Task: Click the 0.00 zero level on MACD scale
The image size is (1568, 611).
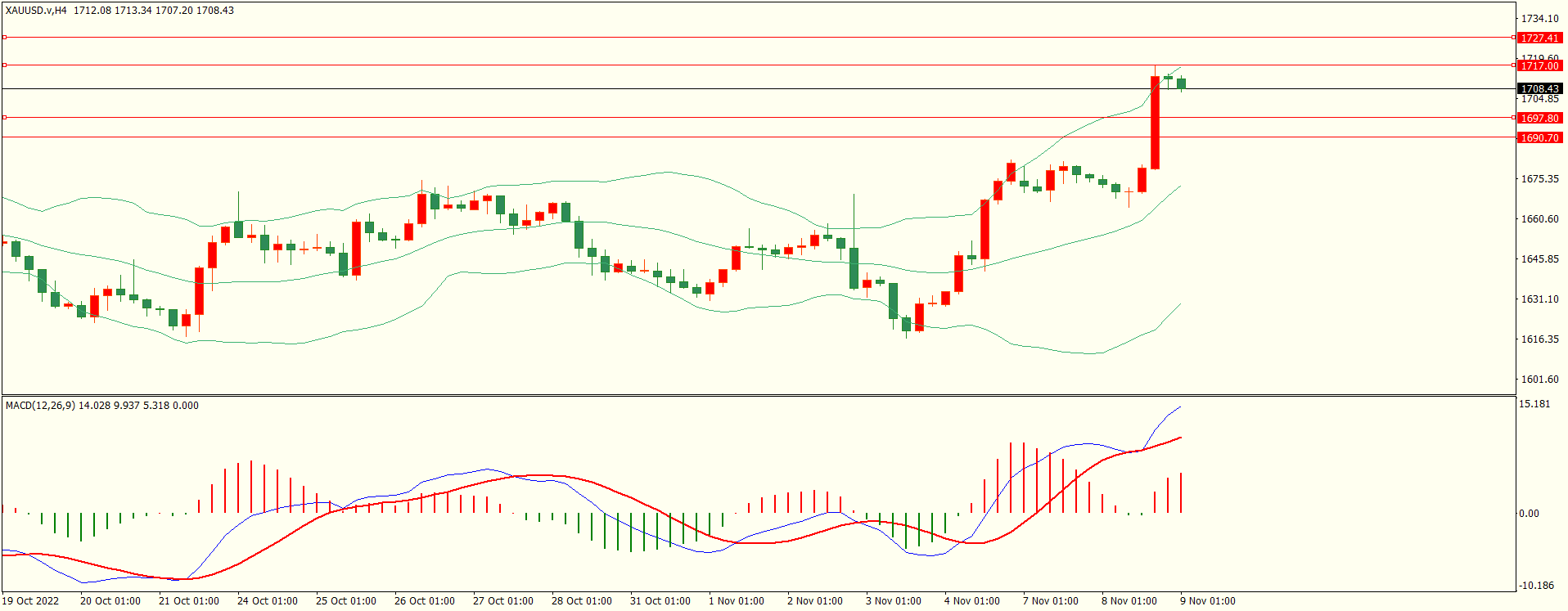Action: 1529,514
